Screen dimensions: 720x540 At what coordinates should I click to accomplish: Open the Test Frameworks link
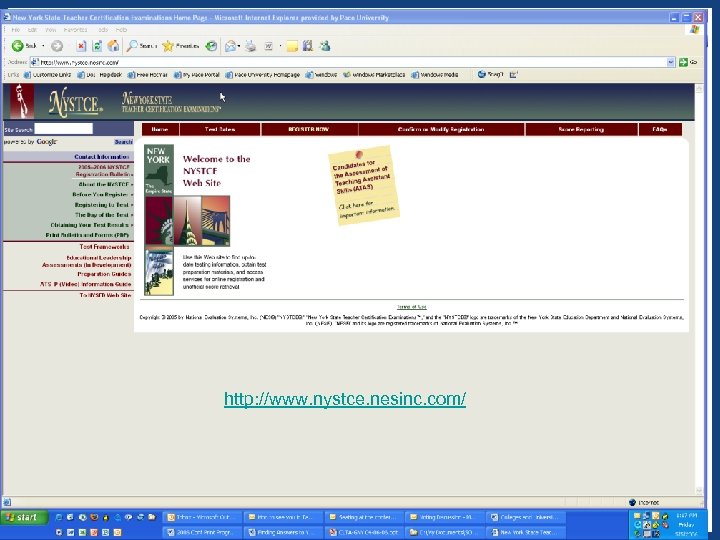point(104,247)
